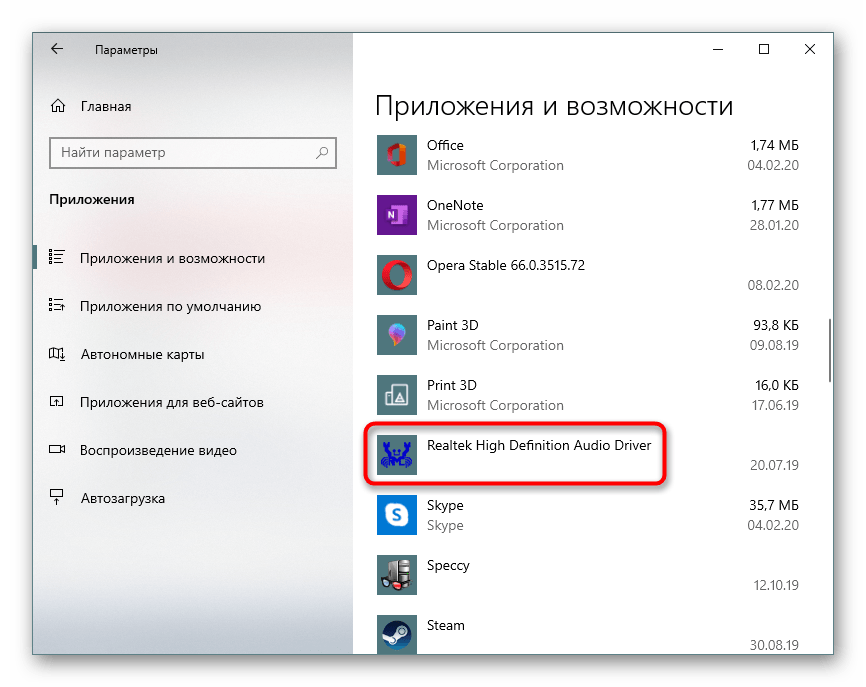Click the Paint 3D app name
This screenshot has height=687, width=866.
453,325
